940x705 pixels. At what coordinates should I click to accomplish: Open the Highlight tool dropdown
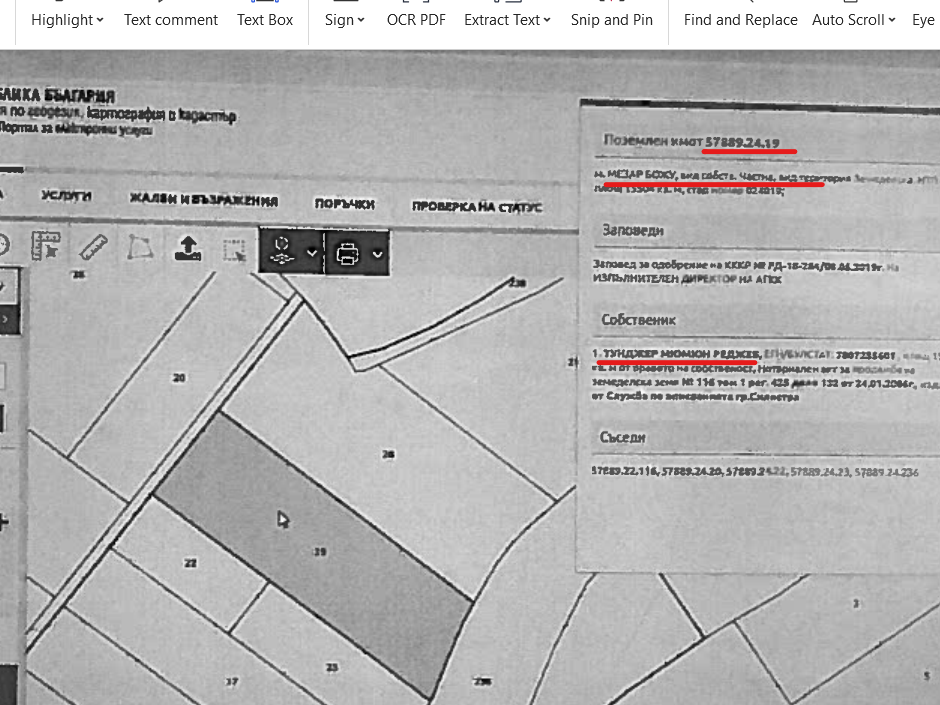[67, 20]
